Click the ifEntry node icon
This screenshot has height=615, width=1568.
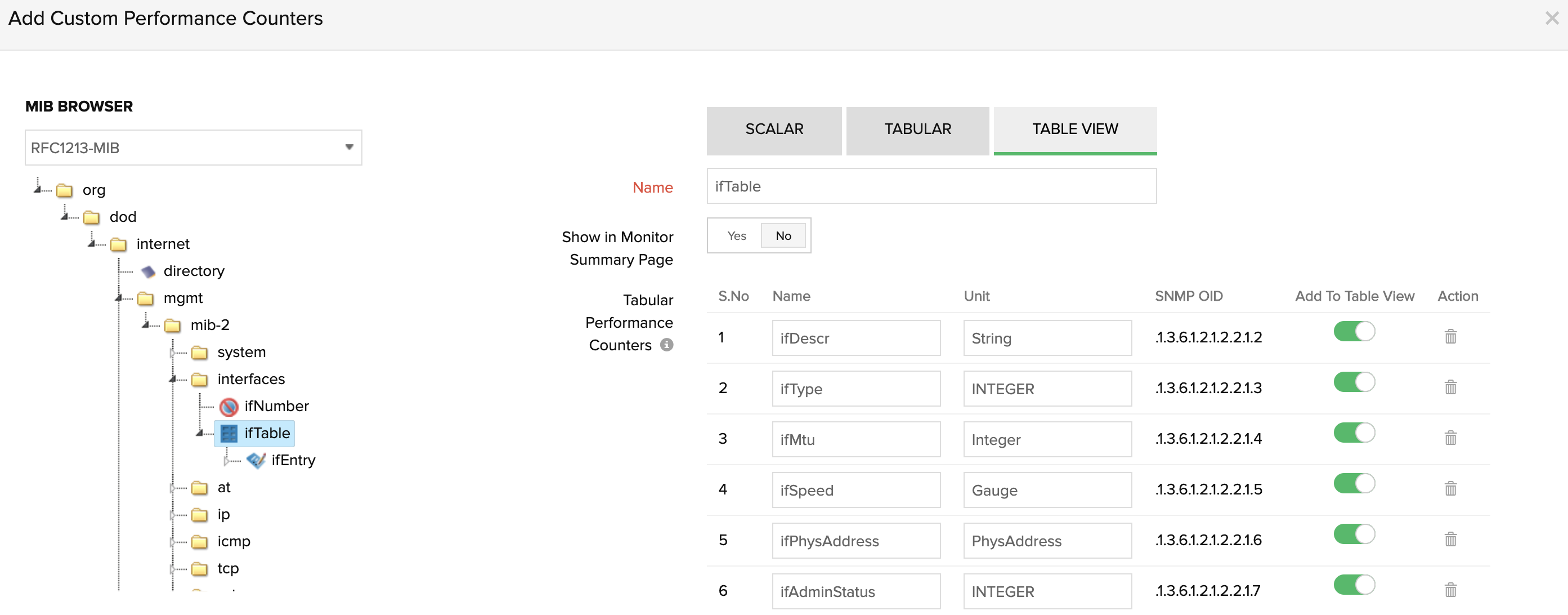point(256,460)
